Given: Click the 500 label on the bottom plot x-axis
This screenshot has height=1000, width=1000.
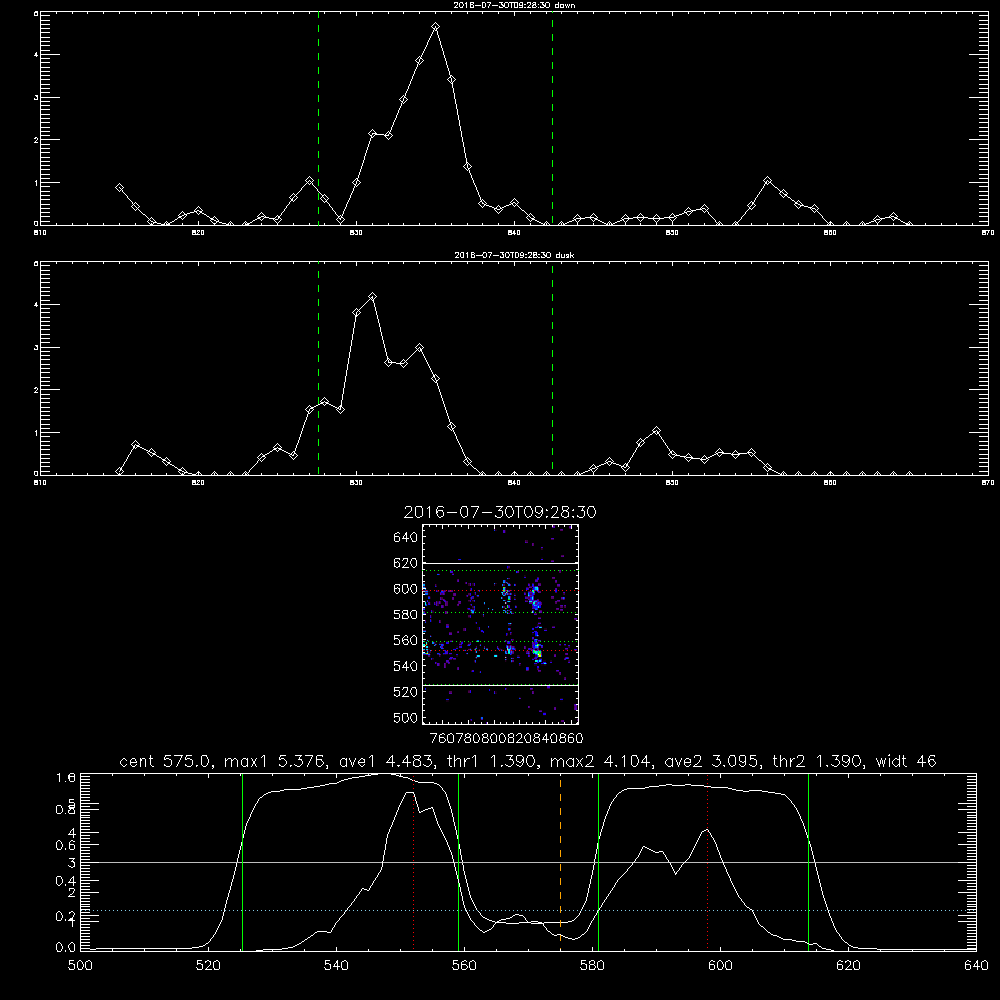Looking at the screenshot, I should (x=80, y=966).
